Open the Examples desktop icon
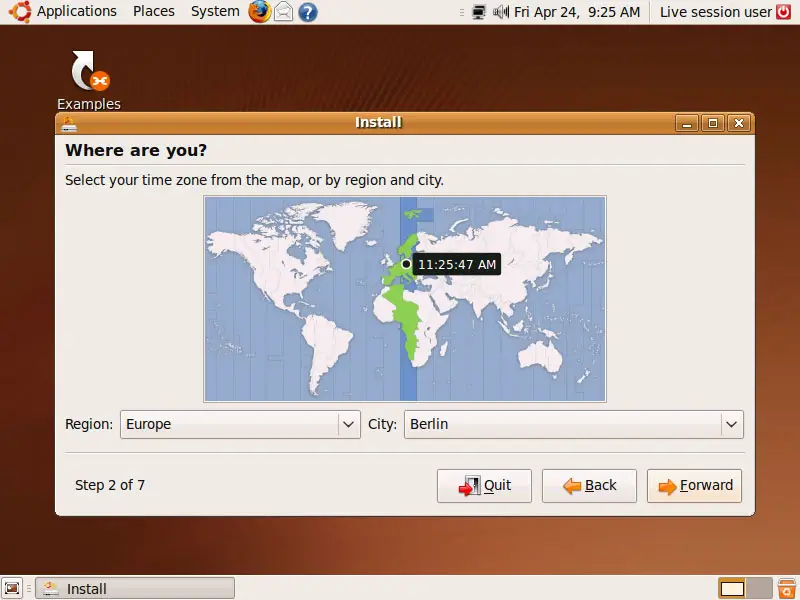The image size is (800, 600). pos(89,81)
